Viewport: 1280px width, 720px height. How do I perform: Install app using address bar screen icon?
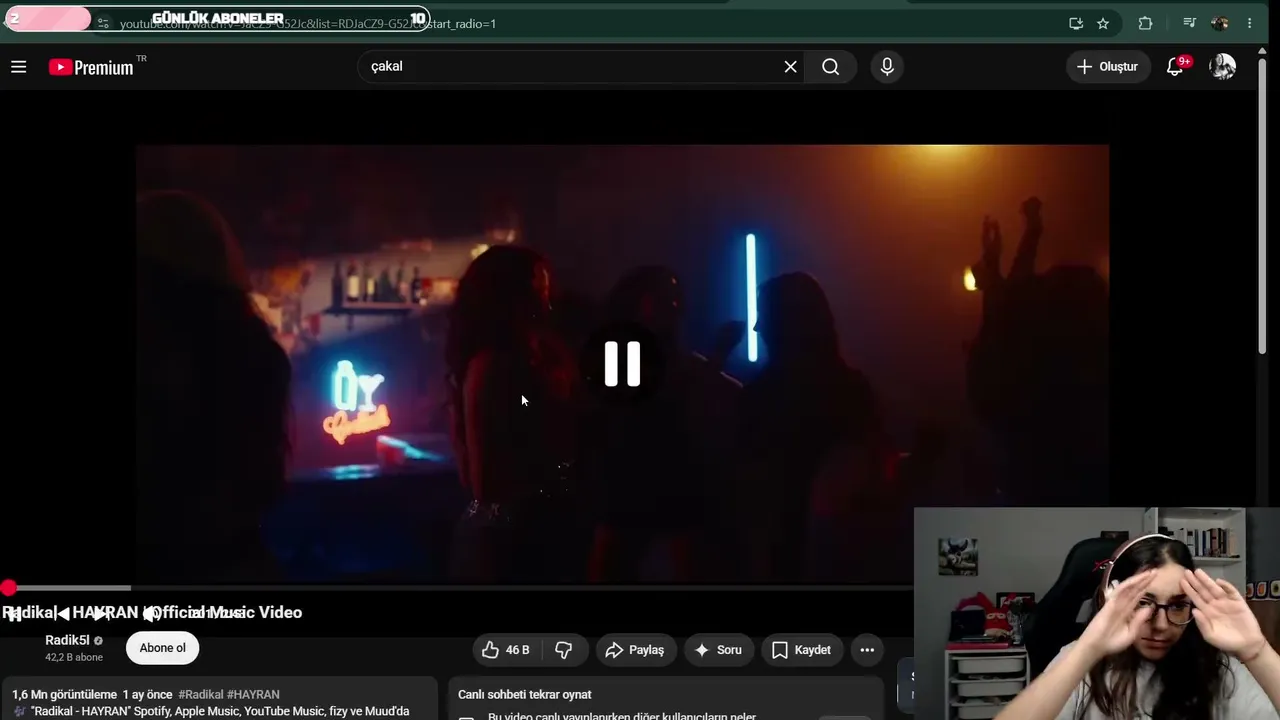tap(1076, 23)
